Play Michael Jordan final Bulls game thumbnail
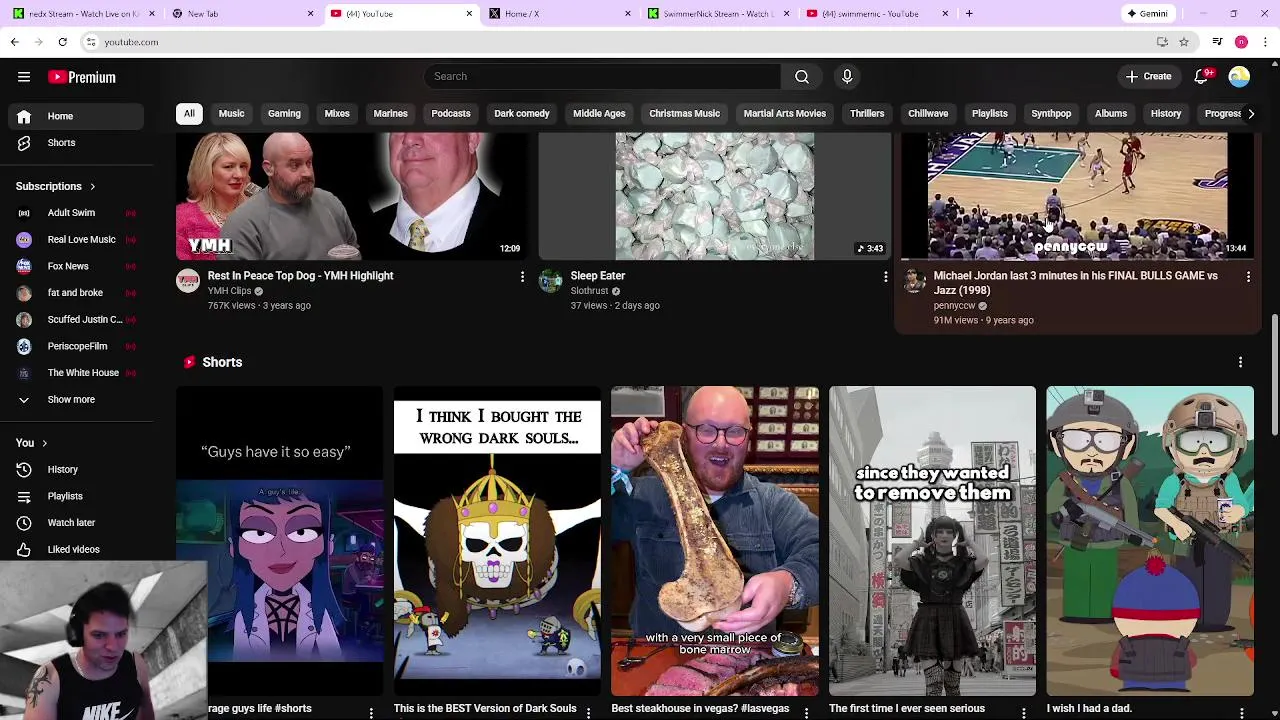The height and width of the screenshot is (720, 1280). click(x=1078, y=196)
